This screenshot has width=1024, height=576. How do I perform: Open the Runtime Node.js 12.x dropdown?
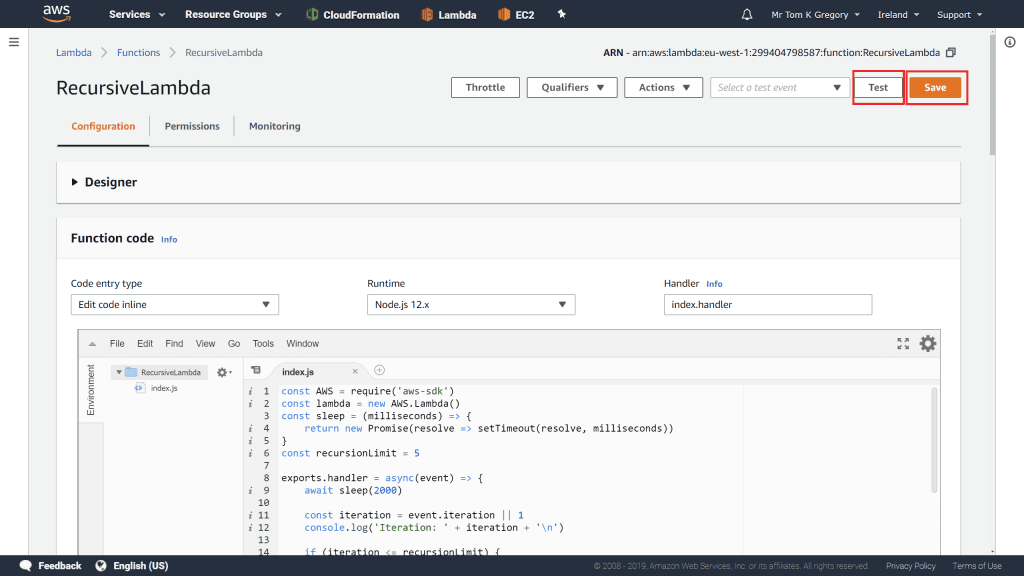(x=471, y=304)
